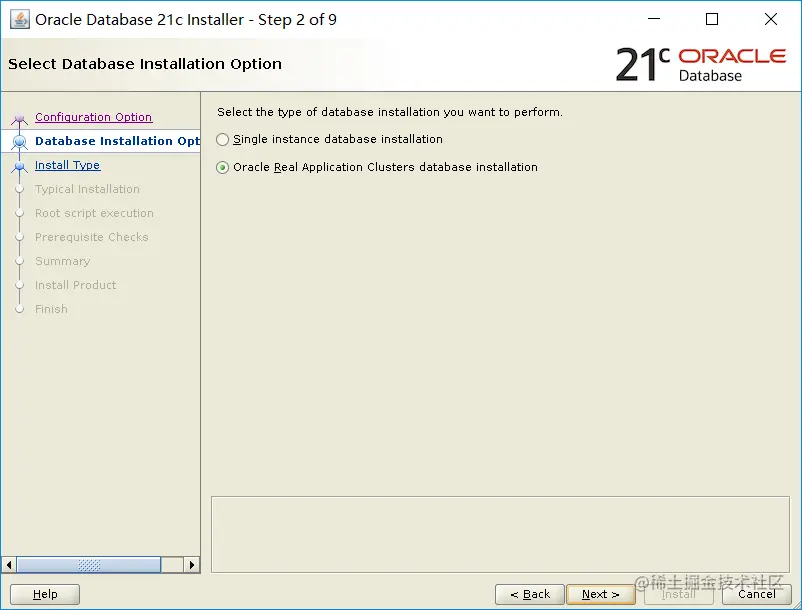
Task: Open Help for the installer
Action: pos(45,594)
